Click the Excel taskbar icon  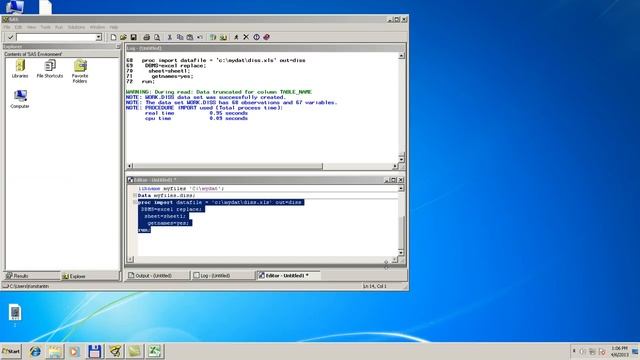(154, 351)
